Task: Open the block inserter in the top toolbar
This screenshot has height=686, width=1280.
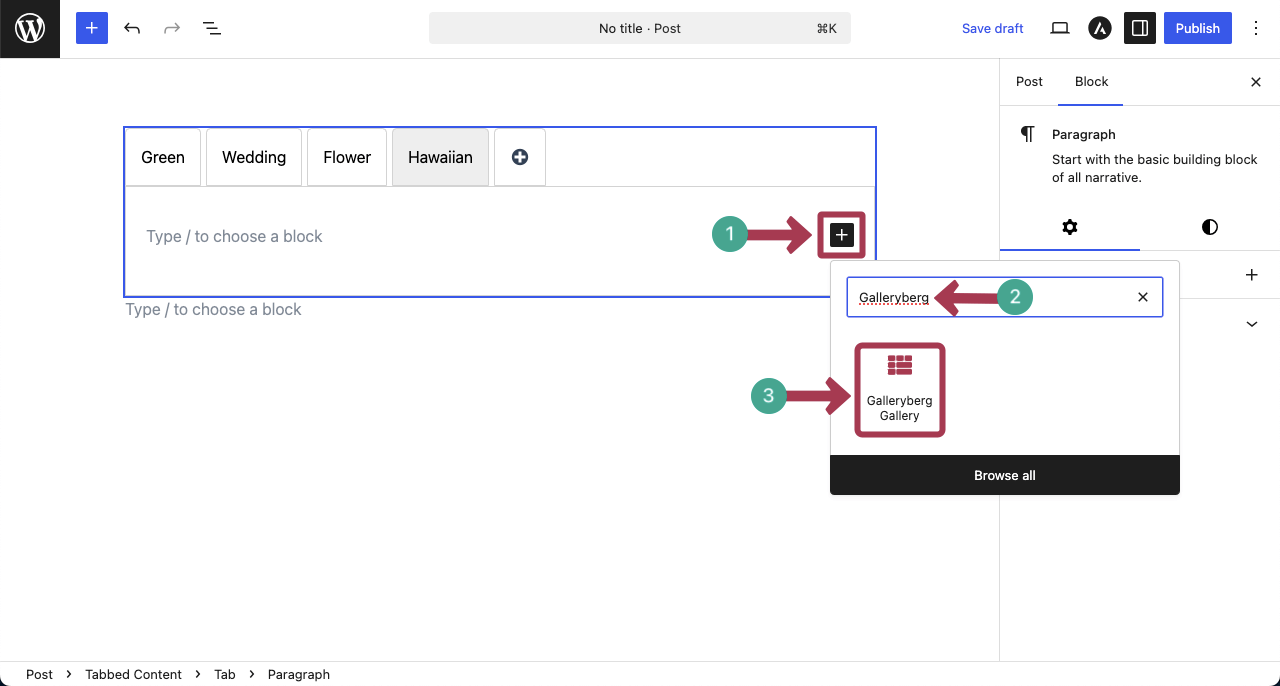Action: (x=92, y=28)
